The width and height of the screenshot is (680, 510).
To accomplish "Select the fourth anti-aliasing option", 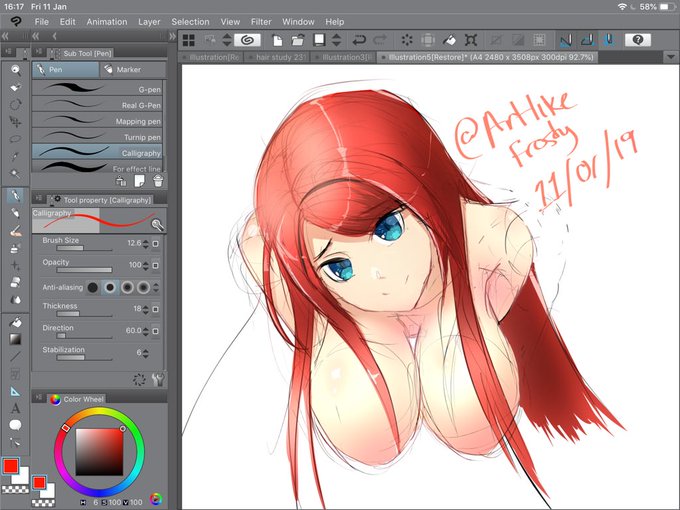I will [x=144, y=288].
